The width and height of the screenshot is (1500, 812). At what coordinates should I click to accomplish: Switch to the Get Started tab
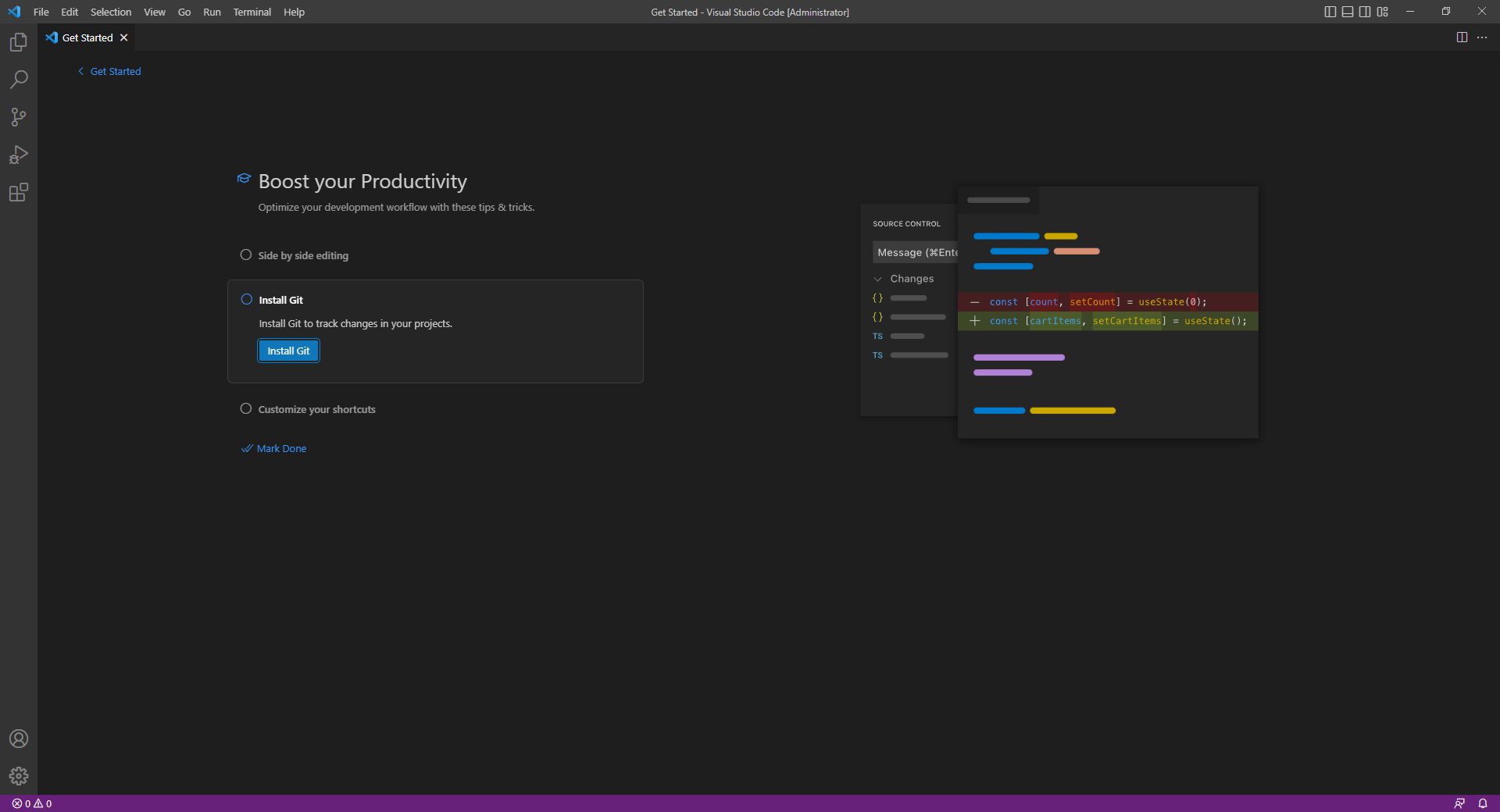(87, 37)
